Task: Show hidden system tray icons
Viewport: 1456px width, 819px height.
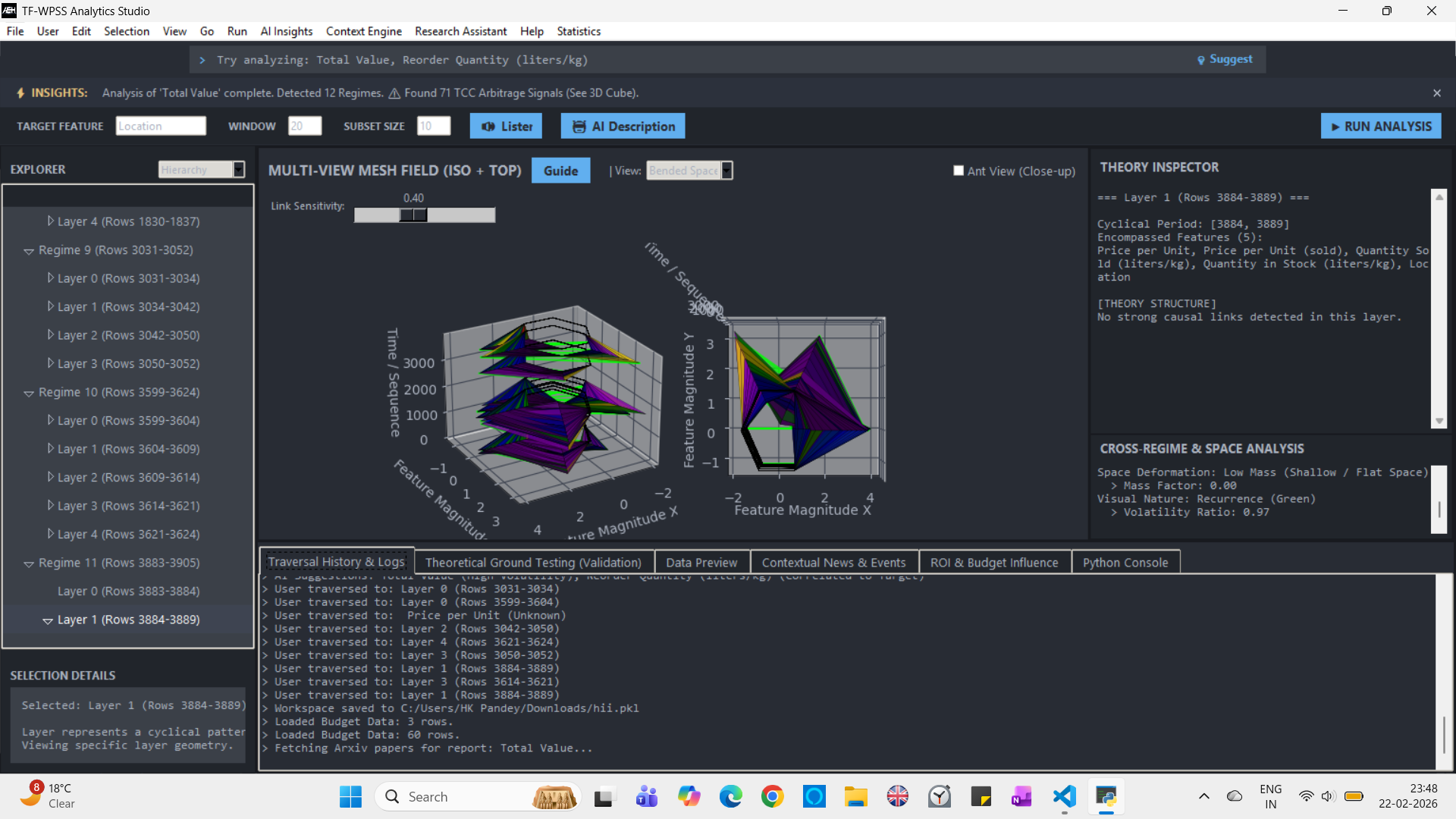Action: [x=1203, y=796]
